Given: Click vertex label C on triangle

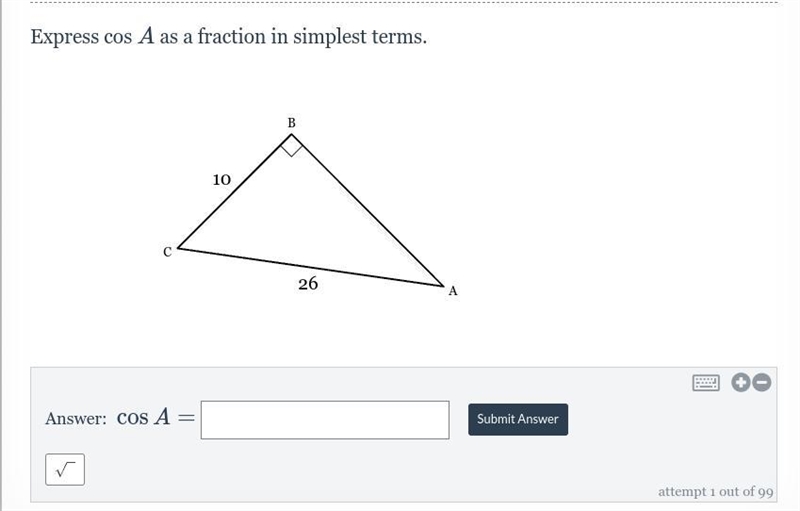Looking at the screenshot, I should [x=167, y=252].
